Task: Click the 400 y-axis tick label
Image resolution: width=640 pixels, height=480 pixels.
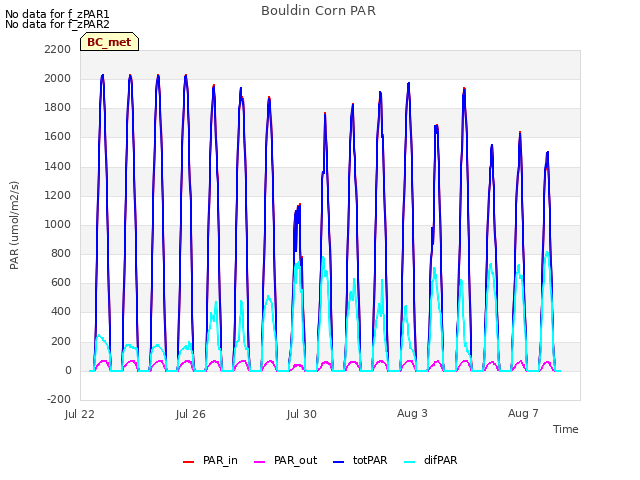Action: [x=61, y=311]
